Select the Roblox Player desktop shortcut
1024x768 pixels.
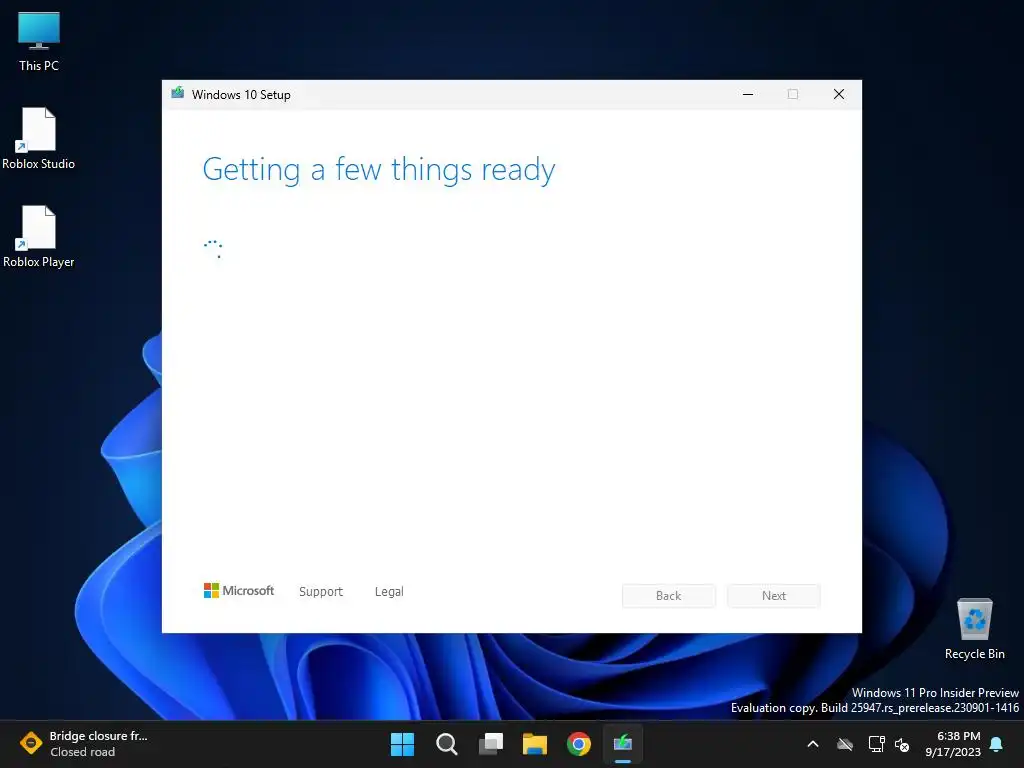[39, 237]
